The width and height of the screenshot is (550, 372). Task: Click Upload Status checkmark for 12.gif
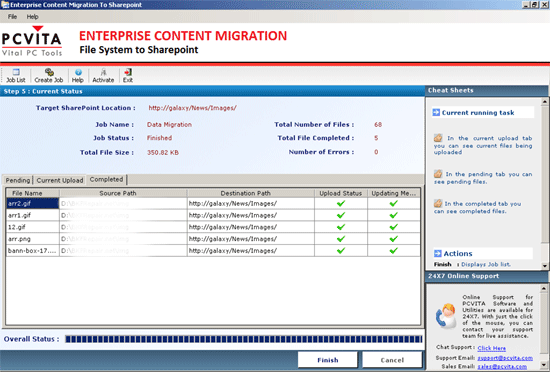pyautogui.click(x=341, y=227)
